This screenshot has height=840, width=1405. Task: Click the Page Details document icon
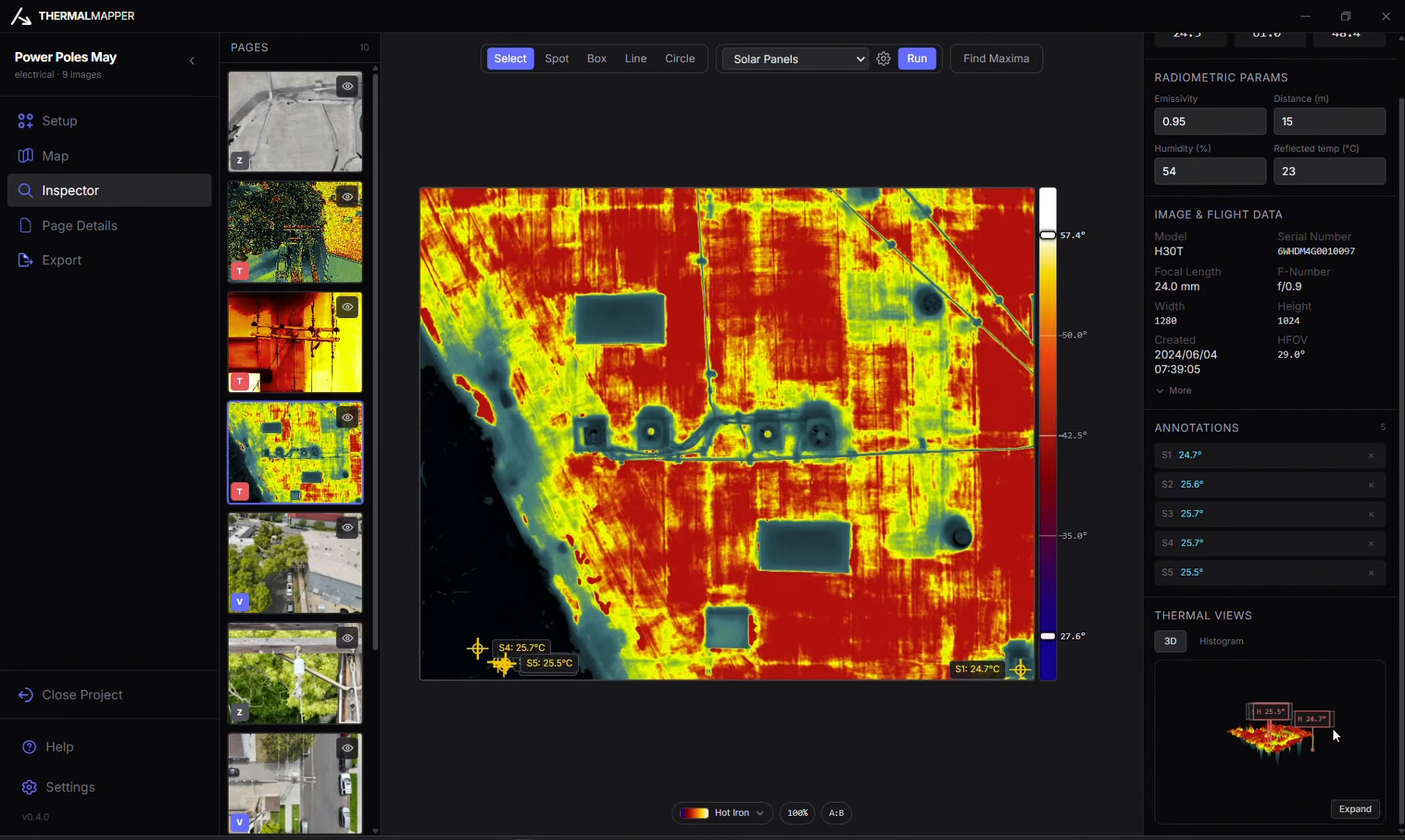[26, 226]
